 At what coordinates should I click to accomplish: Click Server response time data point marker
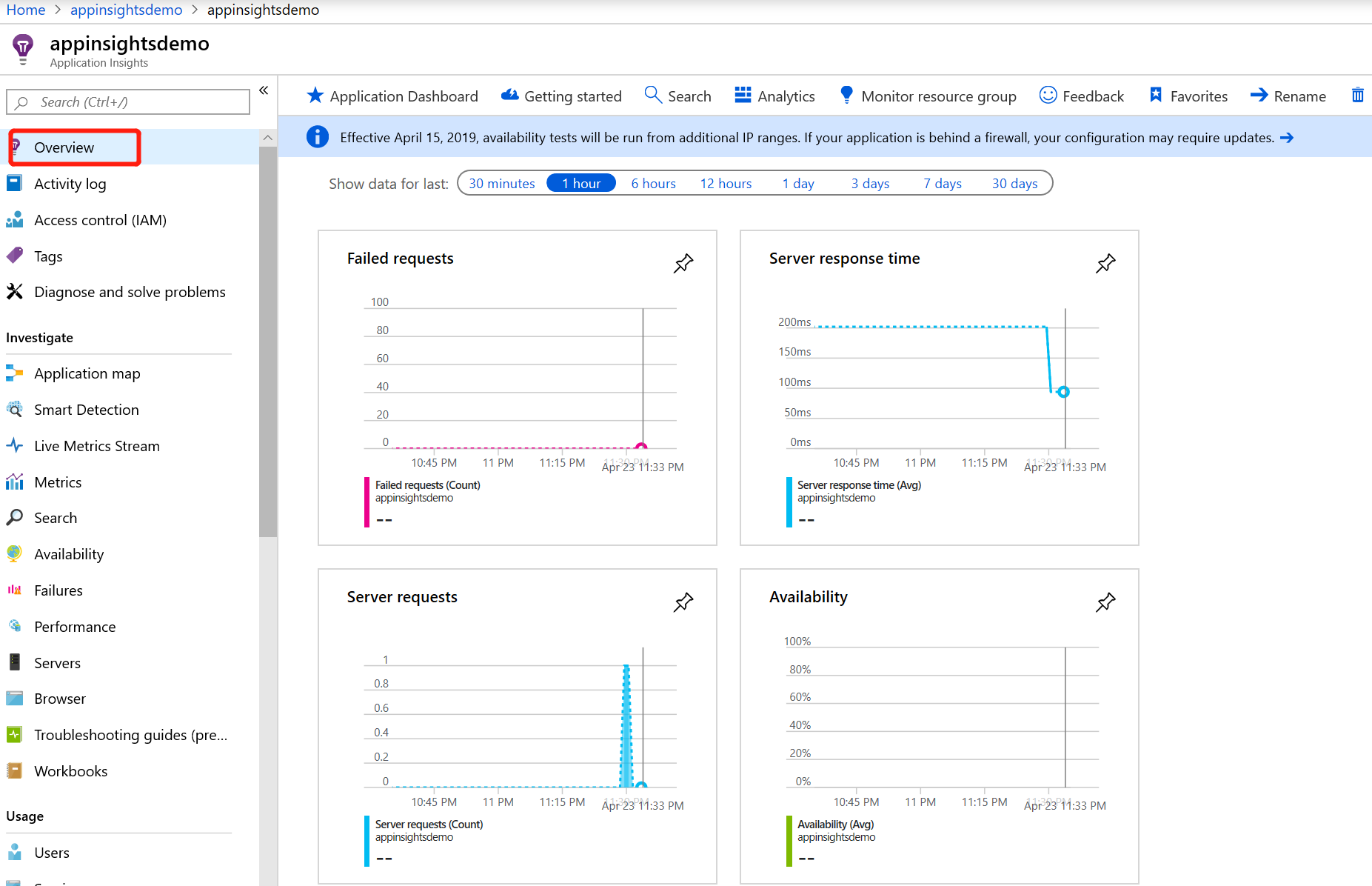[x=1063, y=391]
